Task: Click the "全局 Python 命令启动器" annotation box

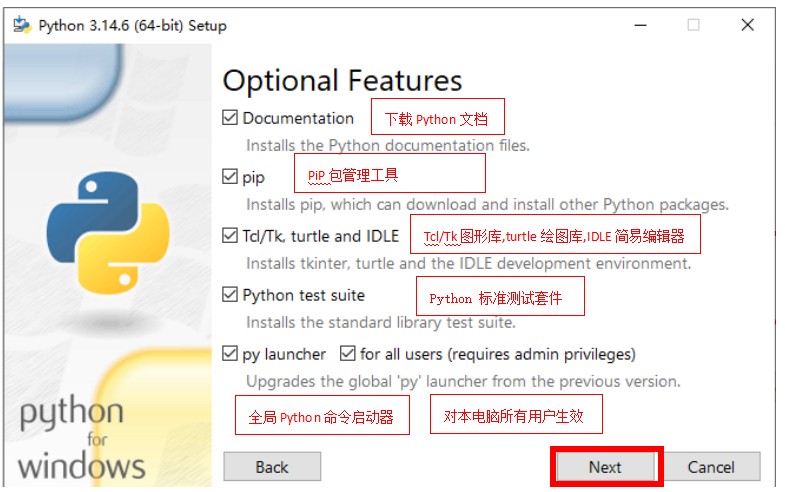Action: pos(322,415)
